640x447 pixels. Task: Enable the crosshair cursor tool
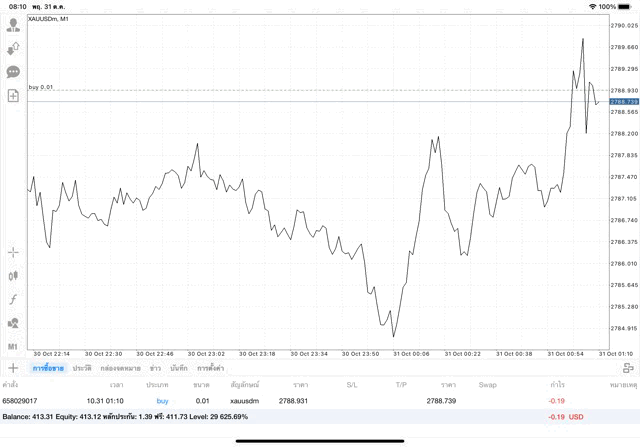13,253
